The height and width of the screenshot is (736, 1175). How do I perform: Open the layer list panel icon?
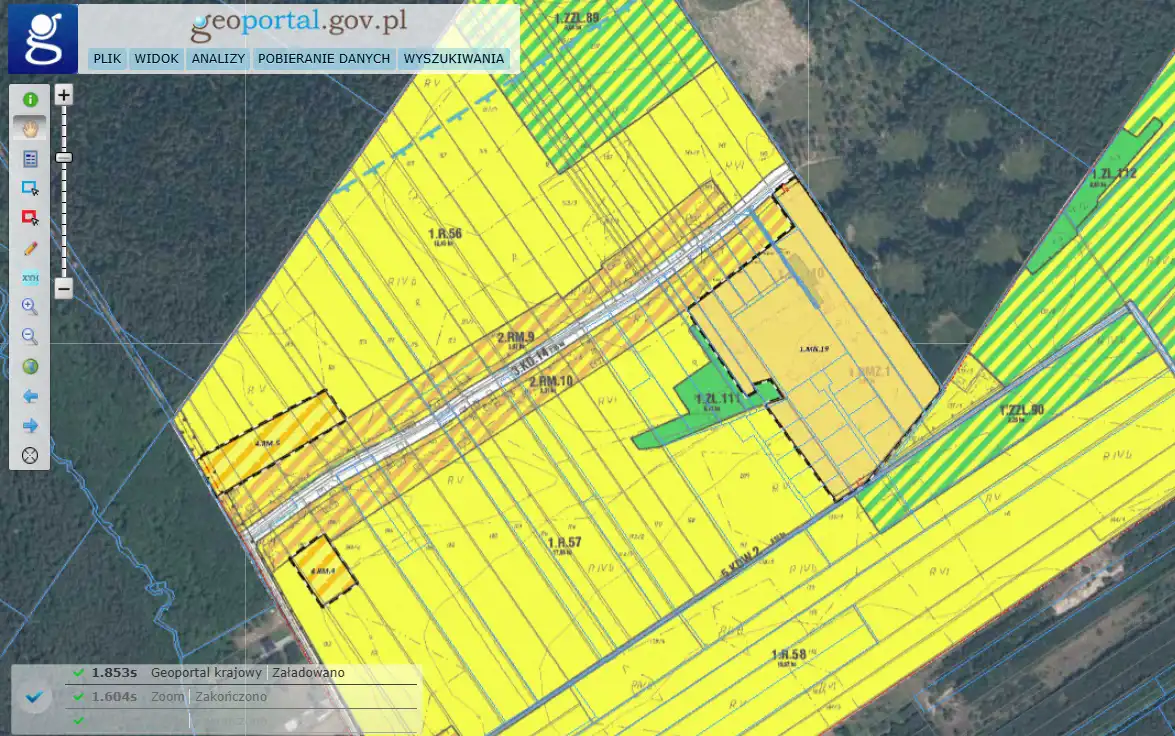tap(30, 159)
